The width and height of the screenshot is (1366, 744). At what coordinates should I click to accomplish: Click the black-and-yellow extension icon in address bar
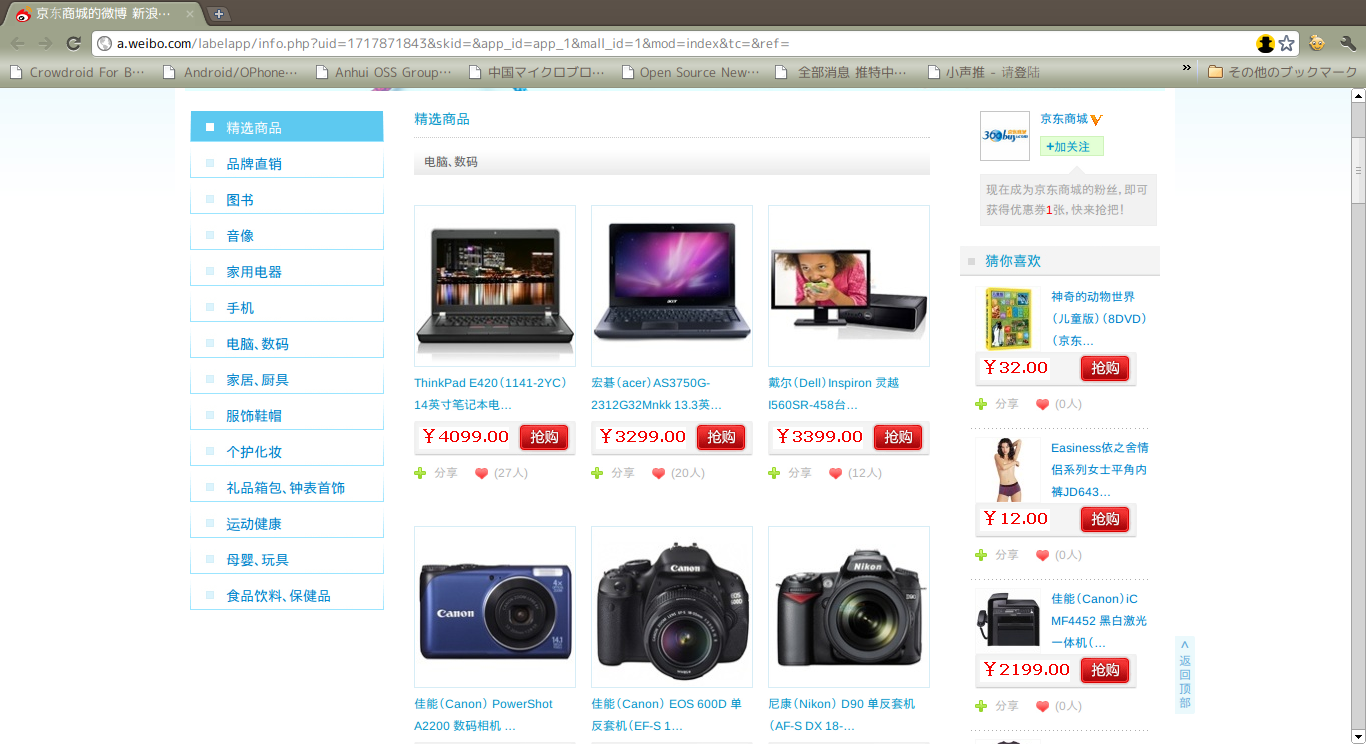pos(1265,43)
